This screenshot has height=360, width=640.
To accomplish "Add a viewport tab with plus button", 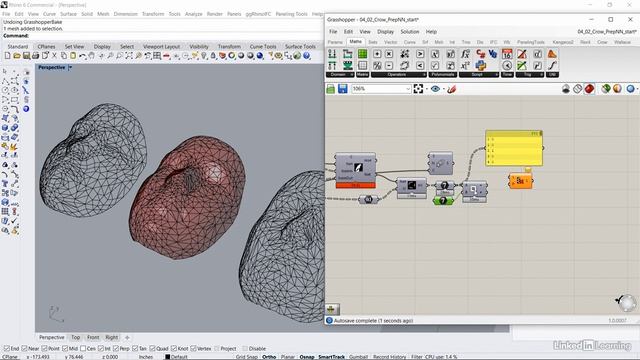I will click(x=127, y=337).
